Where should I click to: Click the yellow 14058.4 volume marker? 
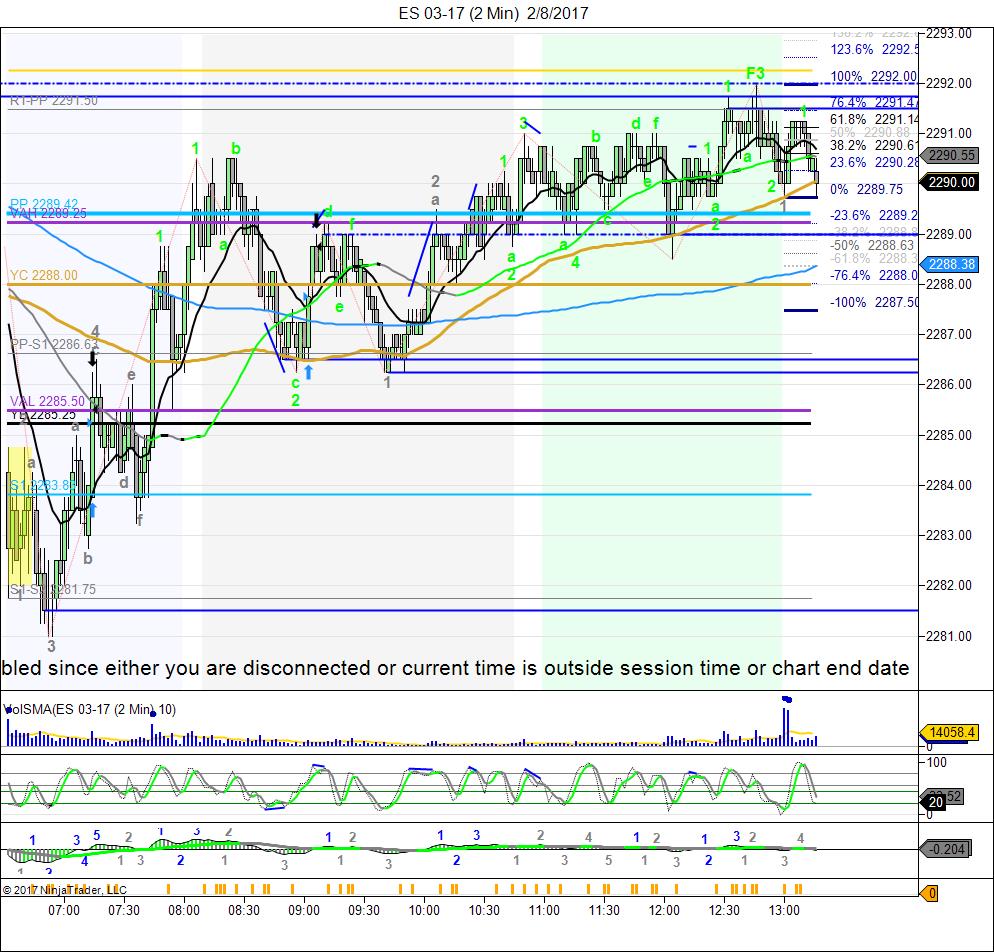coord(951,733)
